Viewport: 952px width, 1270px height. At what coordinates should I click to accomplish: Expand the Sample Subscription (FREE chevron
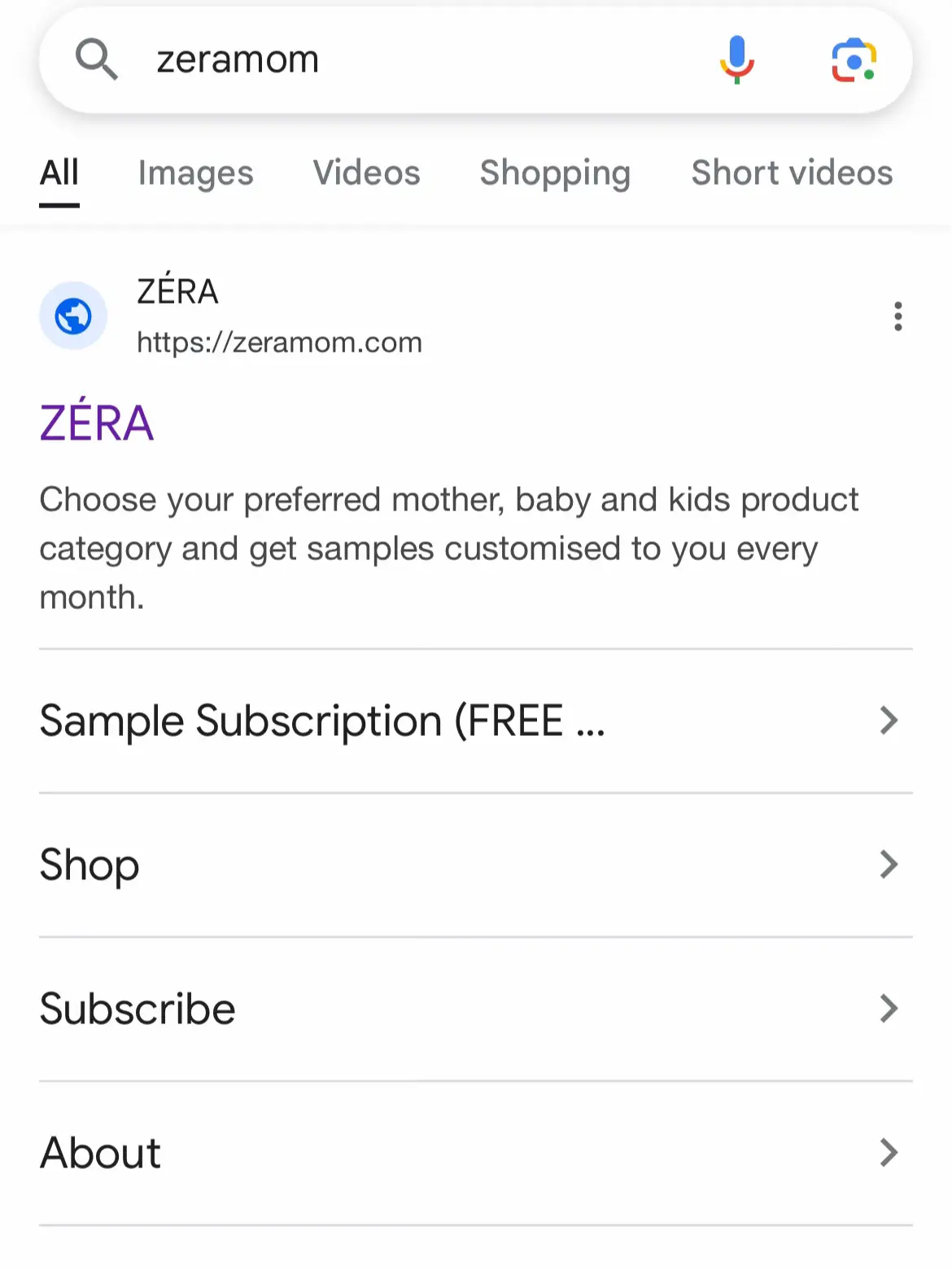(889, 720)
